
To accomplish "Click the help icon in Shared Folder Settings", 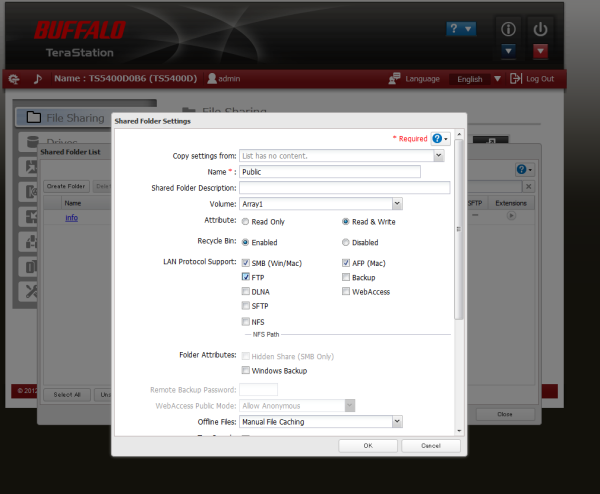I will [x=440, y=139].
